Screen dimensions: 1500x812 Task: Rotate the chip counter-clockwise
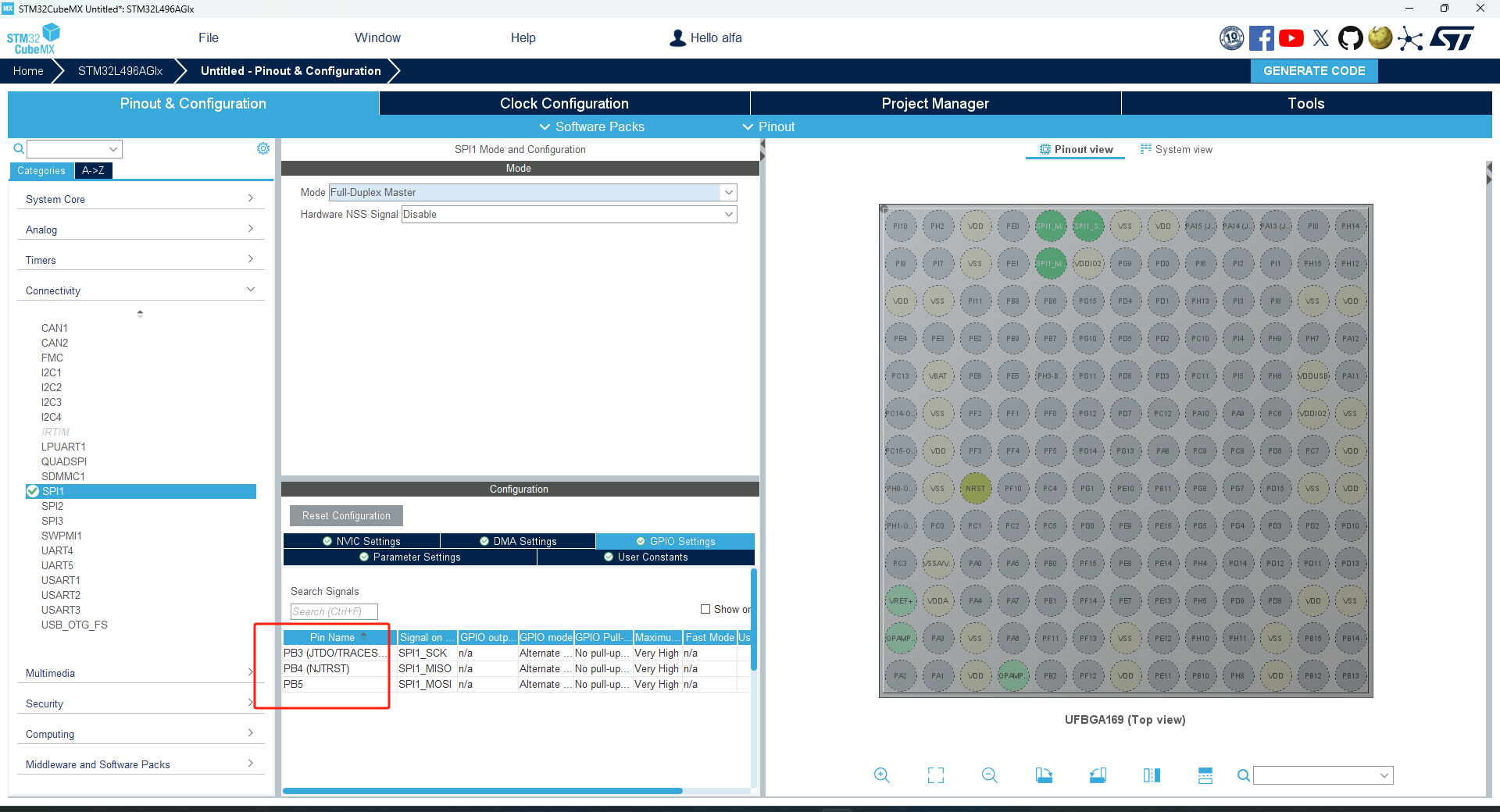pos(1098,775)
